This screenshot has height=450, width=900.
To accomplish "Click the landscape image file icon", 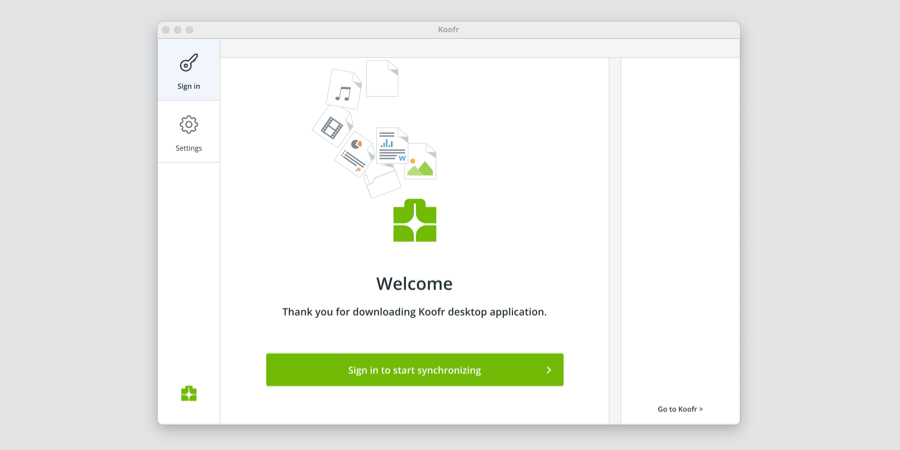I will pos(420,161).
